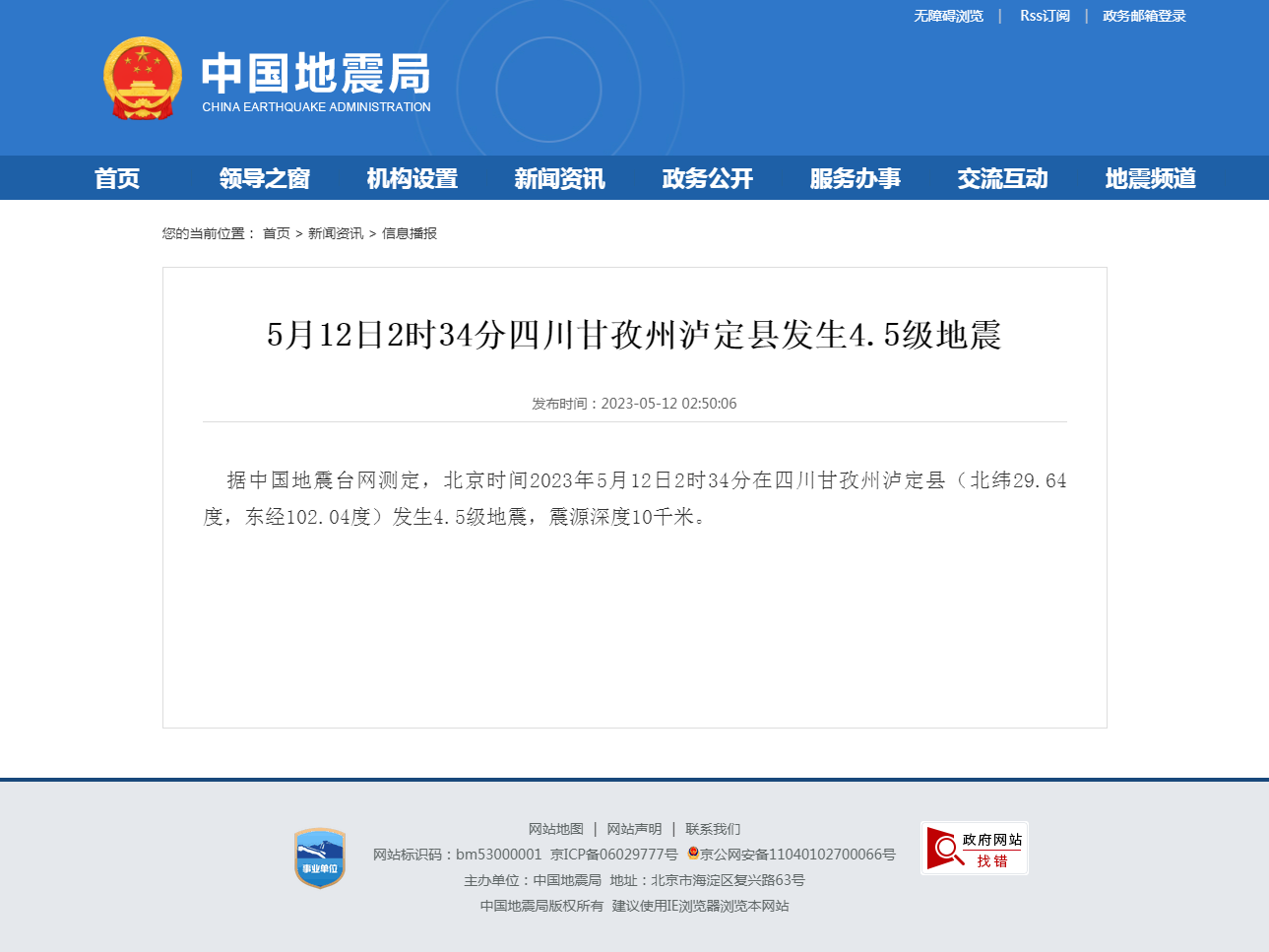Open 网站声明 in footer

pos(635,829)
